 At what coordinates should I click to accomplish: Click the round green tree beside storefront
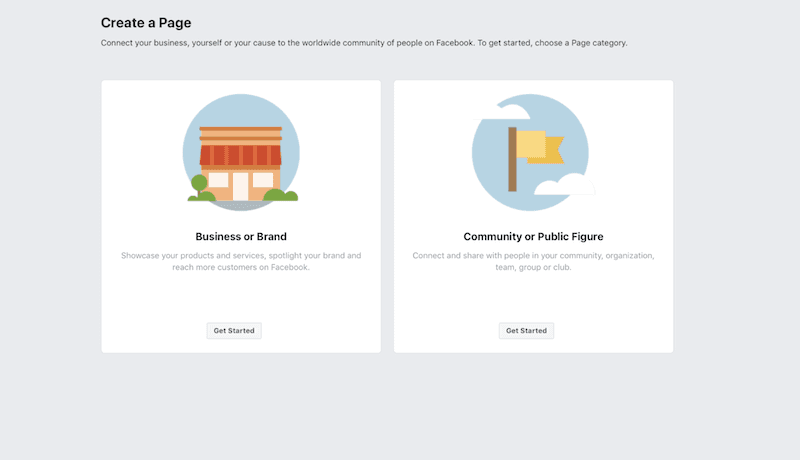click(x=199, y=183)
